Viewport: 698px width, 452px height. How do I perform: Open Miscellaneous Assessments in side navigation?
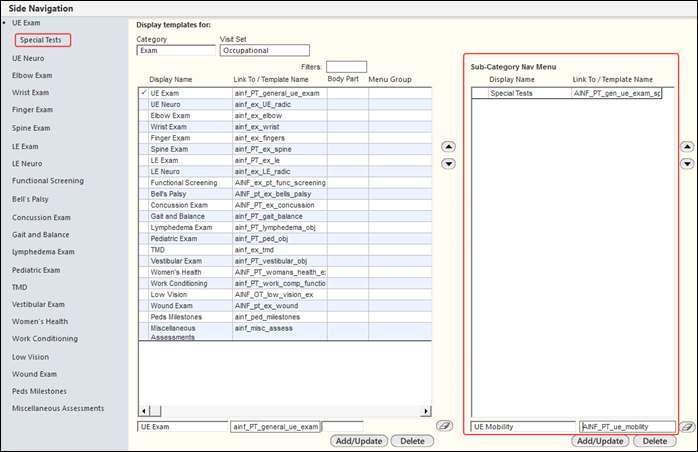coord(58,408)
